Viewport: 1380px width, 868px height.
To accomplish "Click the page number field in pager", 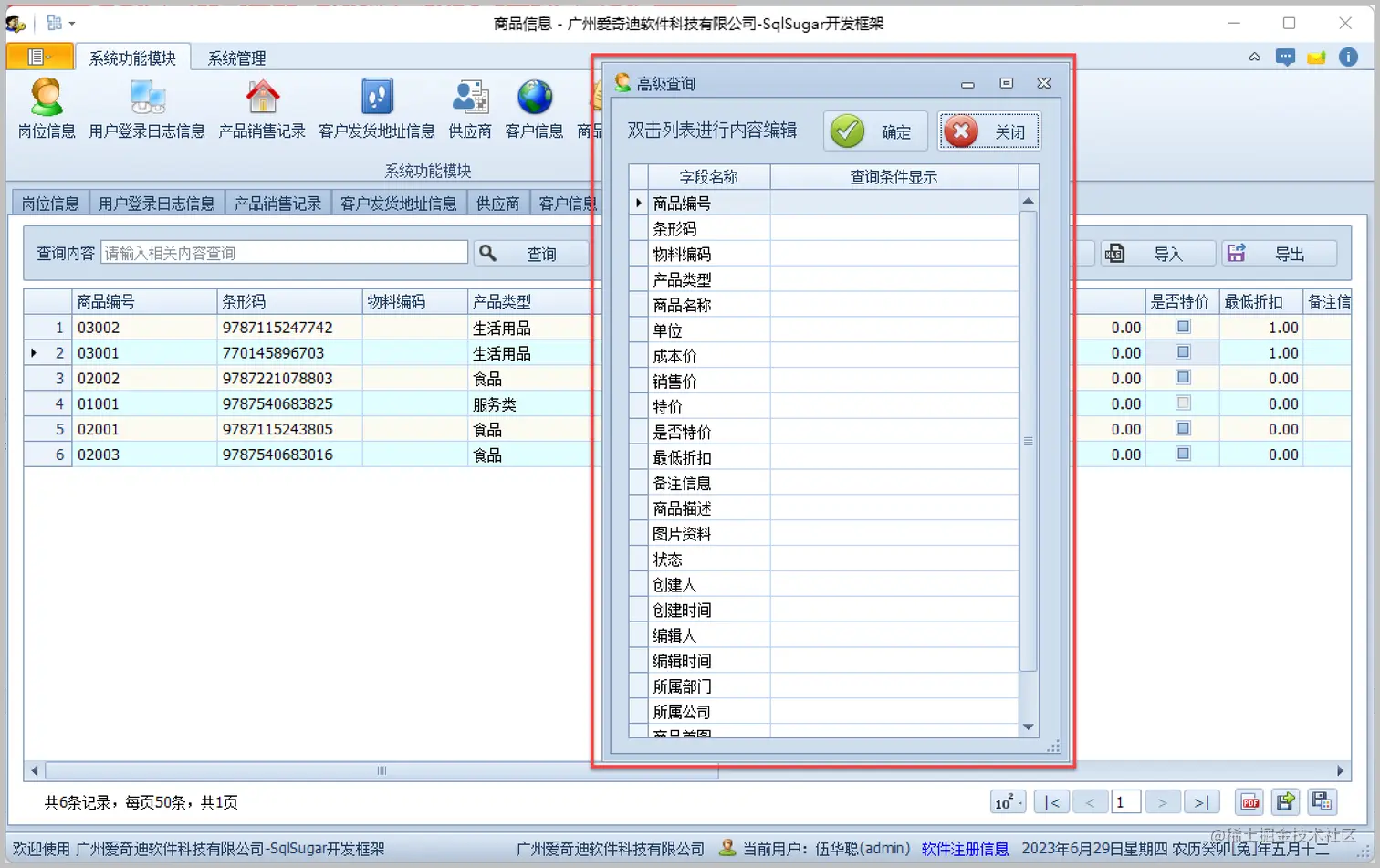I will click(1125, 802).
